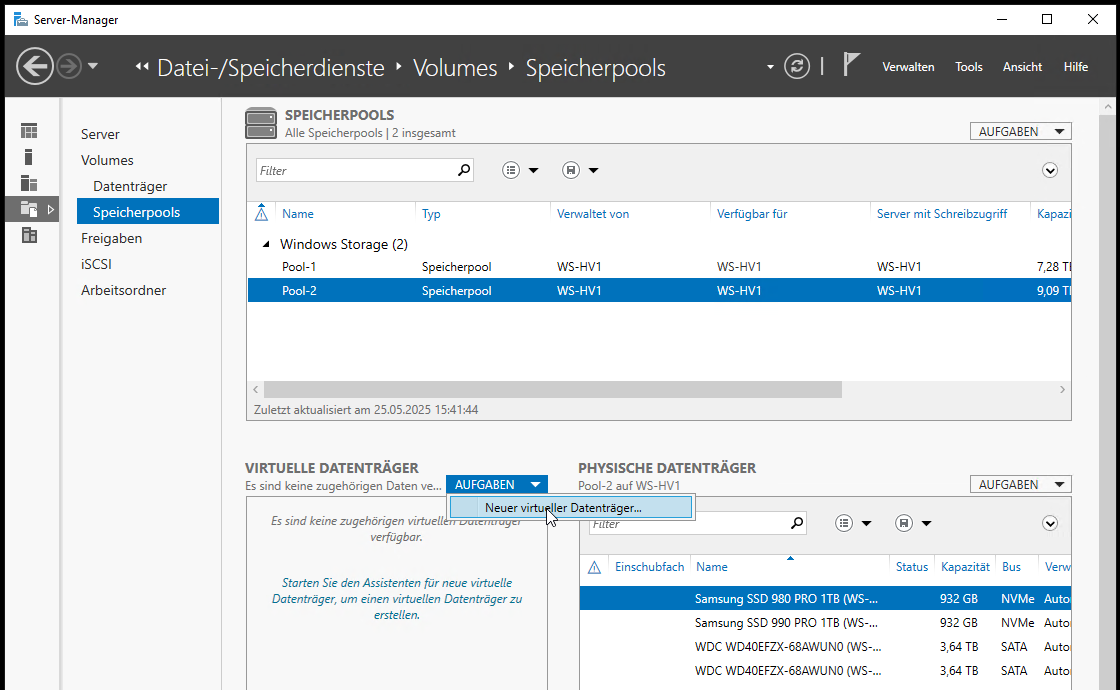Open Virtuelle Datenträger AUFGABEN dropdown
Image resolution: width=1120 pixels, height=690 pixels.
pos(497,484)
